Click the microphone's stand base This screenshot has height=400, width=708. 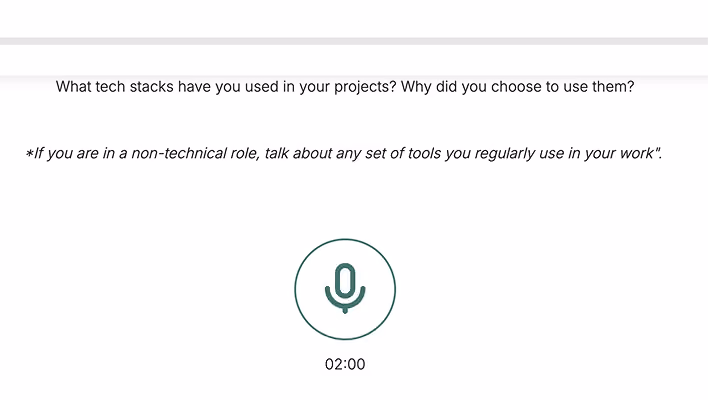[x=345, y=310]
